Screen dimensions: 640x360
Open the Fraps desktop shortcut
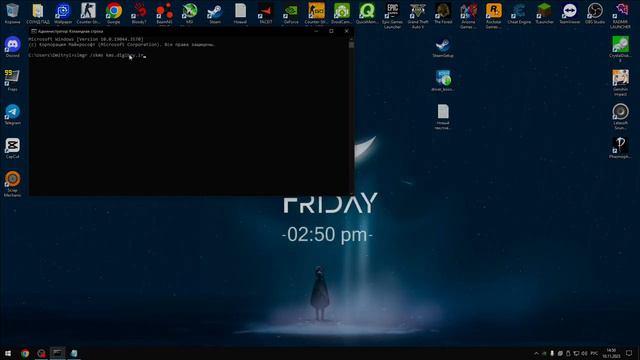point(12,80)
